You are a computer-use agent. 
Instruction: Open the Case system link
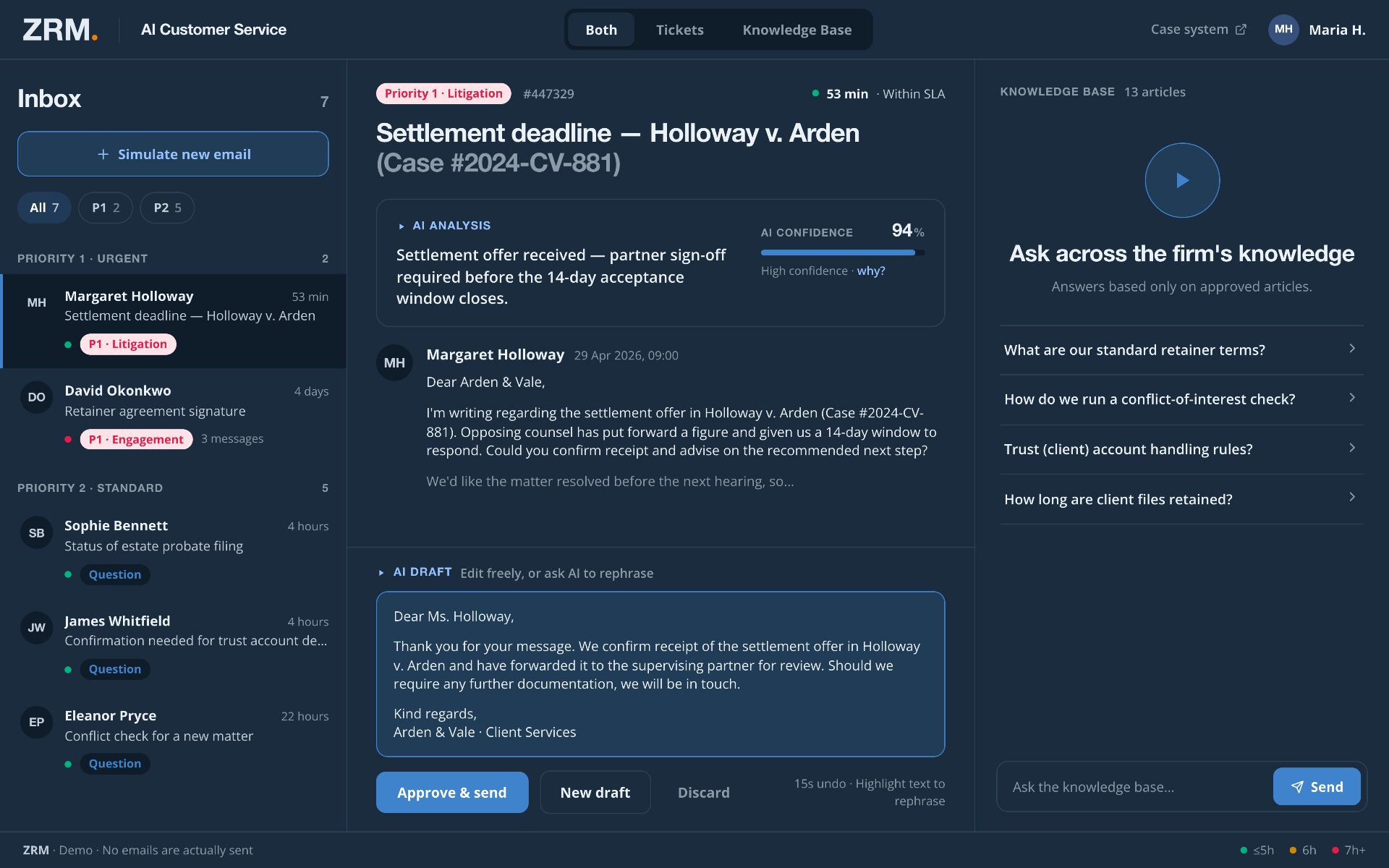[x=1198, y=30]
